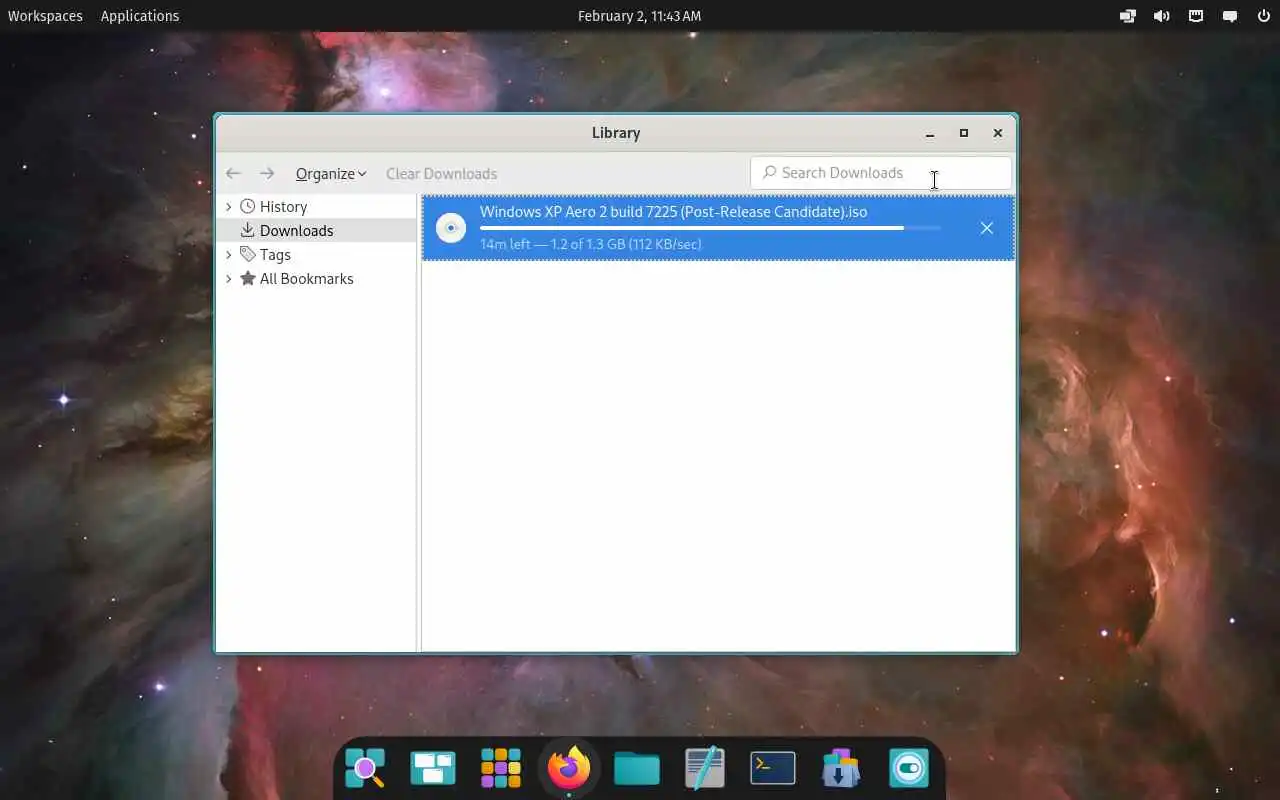Open the Organize dropdown menu

pyautogui.click(x=331, y=174)
